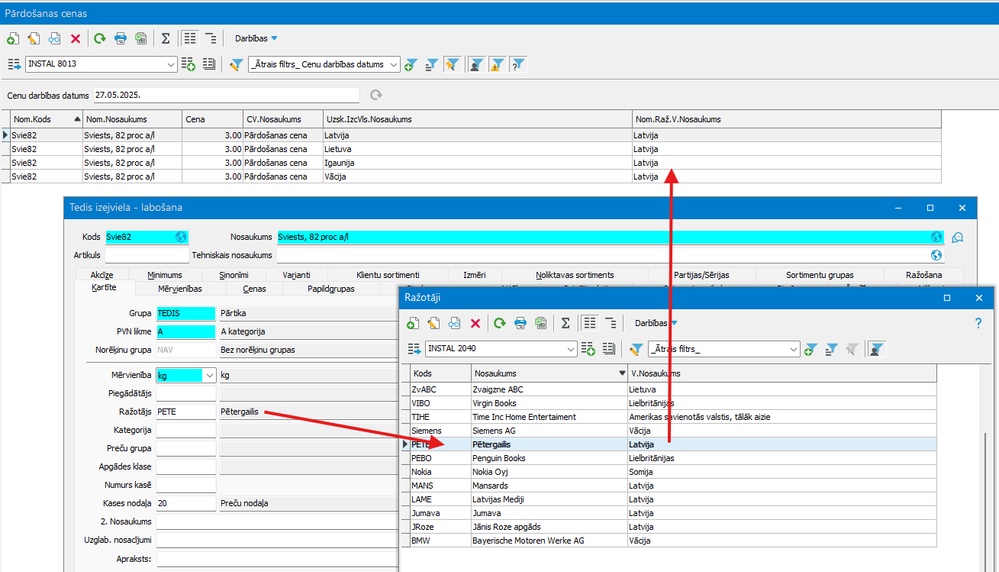Click the Artikuls input field
The image size is (999, 572).
[147, 255]
